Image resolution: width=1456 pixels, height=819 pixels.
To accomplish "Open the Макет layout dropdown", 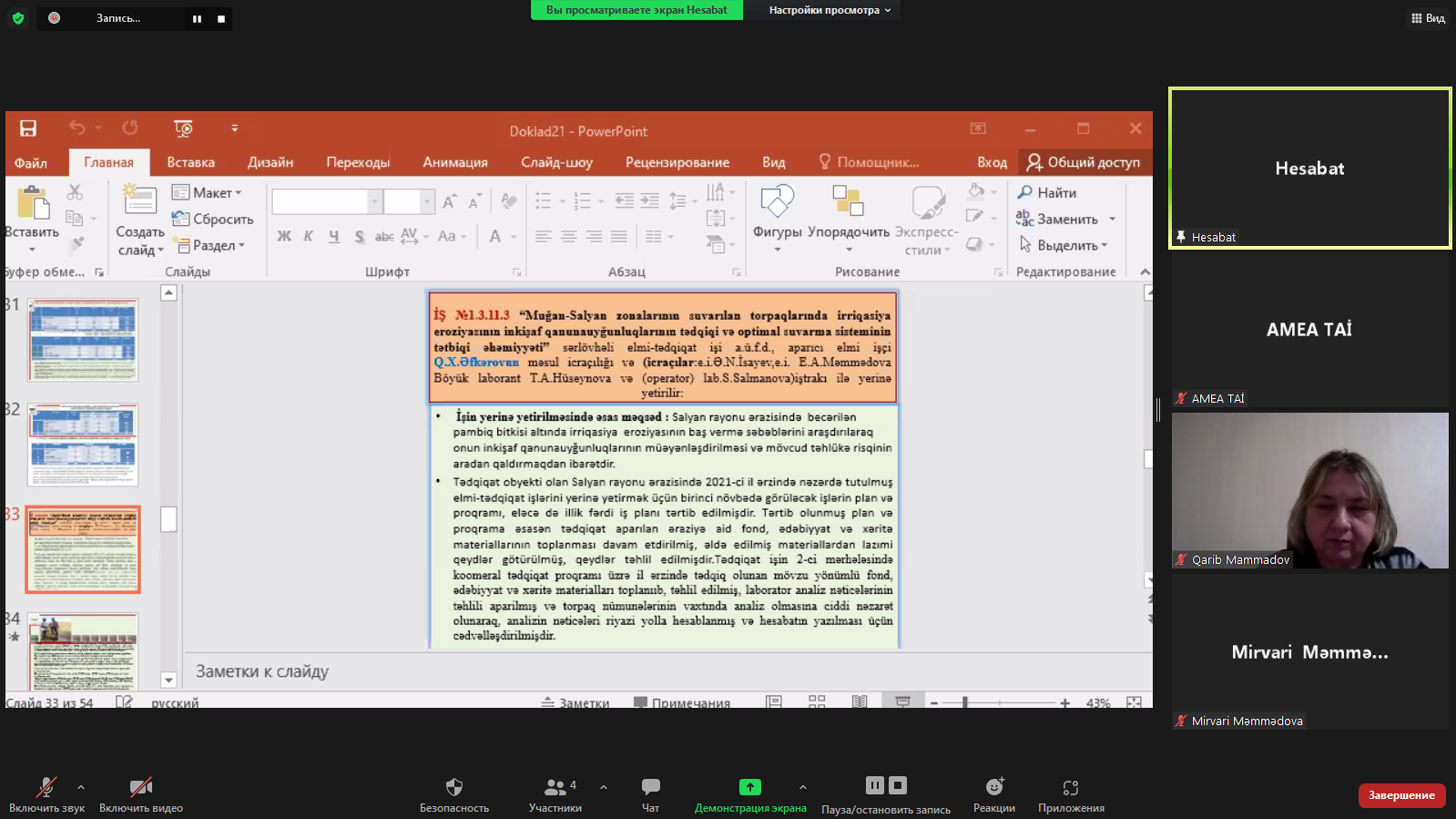I will click(208, 193).
